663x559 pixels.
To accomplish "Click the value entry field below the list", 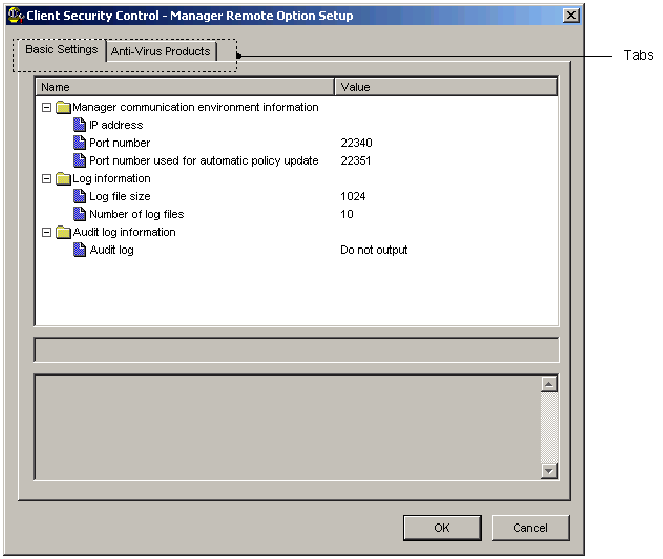I will click(x=296, y=350).
